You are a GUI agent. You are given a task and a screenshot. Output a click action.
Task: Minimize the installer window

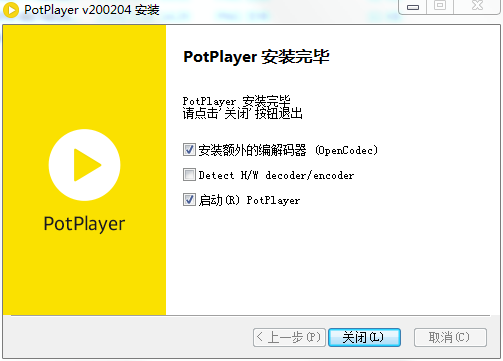tap(413, 7)
